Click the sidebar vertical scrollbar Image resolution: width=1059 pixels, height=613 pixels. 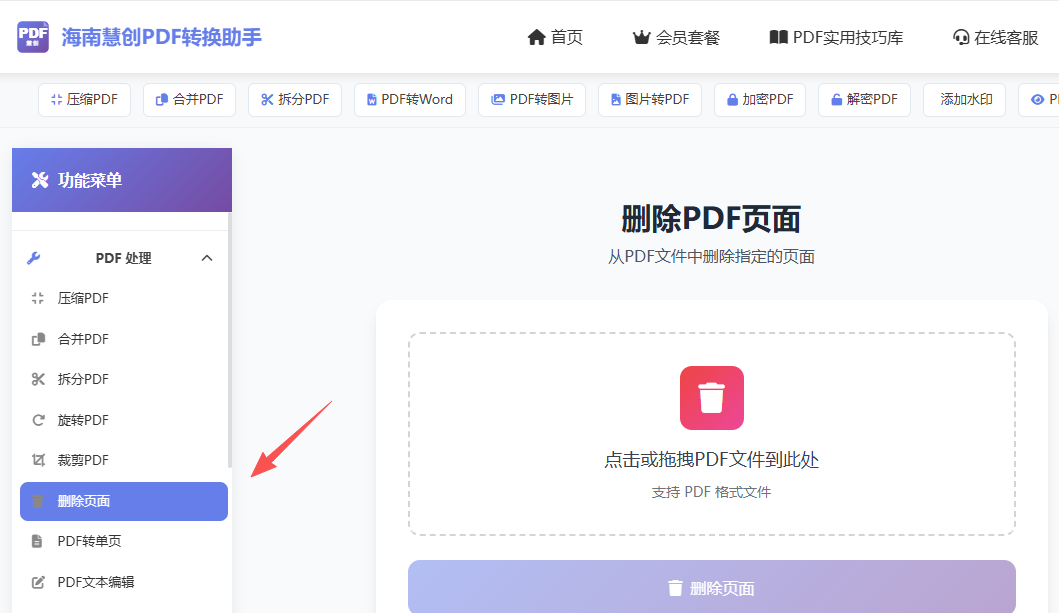pos(230,340)
